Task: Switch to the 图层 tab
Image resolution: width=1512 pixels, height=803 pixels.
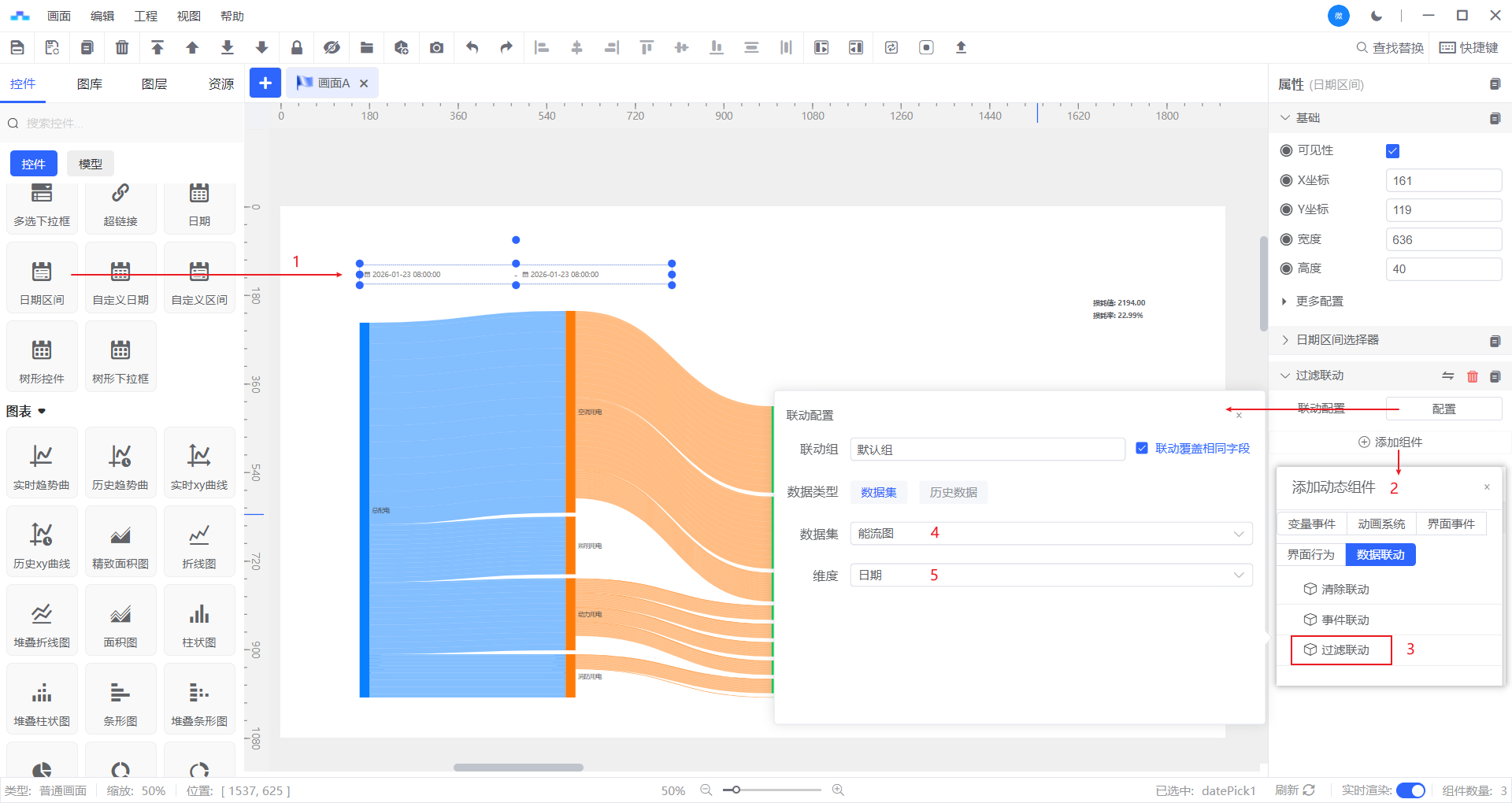Action: click(154, 84)
